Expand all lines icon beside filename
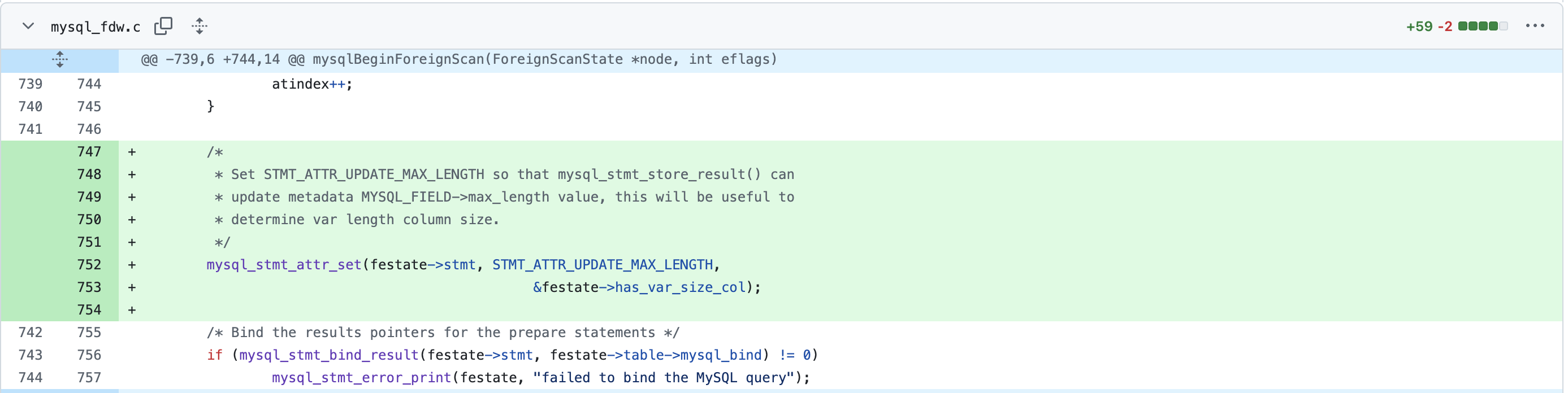Viewport: 1568px width, 393px height. 199,26
